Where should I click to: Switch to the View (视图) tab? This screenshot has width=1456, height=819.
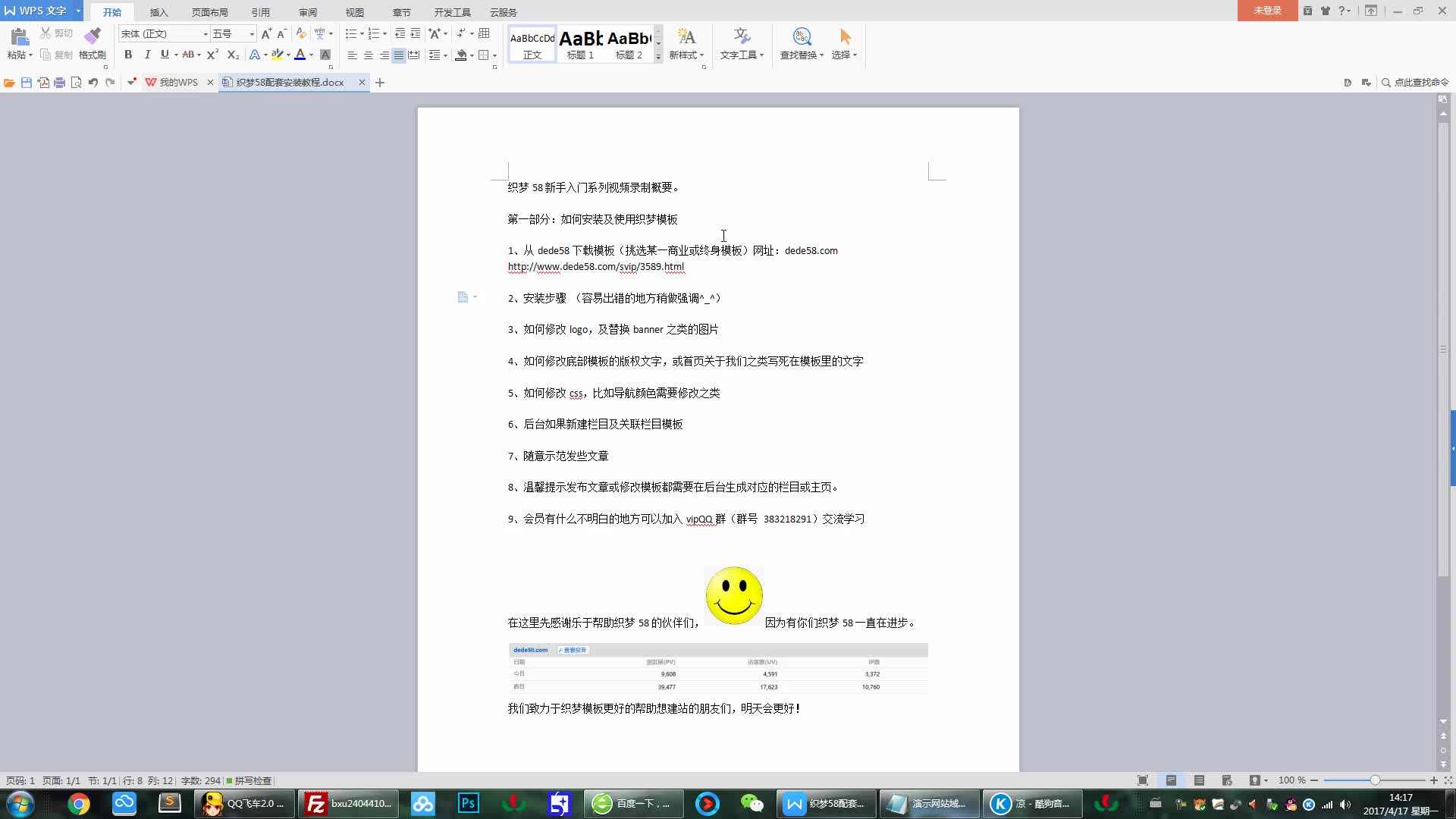coord(355,12)
